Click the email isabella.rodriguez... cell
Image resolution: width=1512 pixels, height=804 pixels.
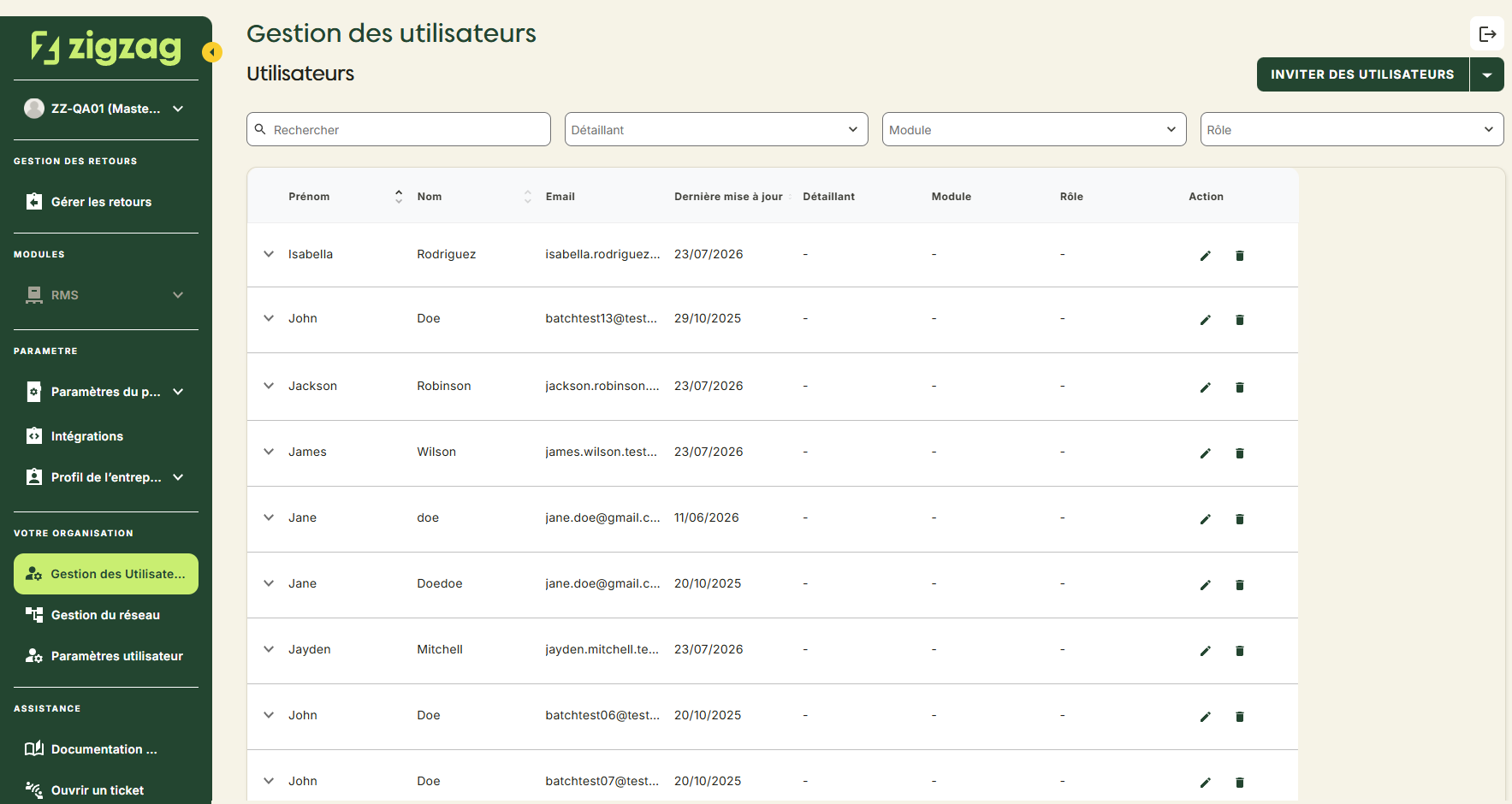(602, 254)
